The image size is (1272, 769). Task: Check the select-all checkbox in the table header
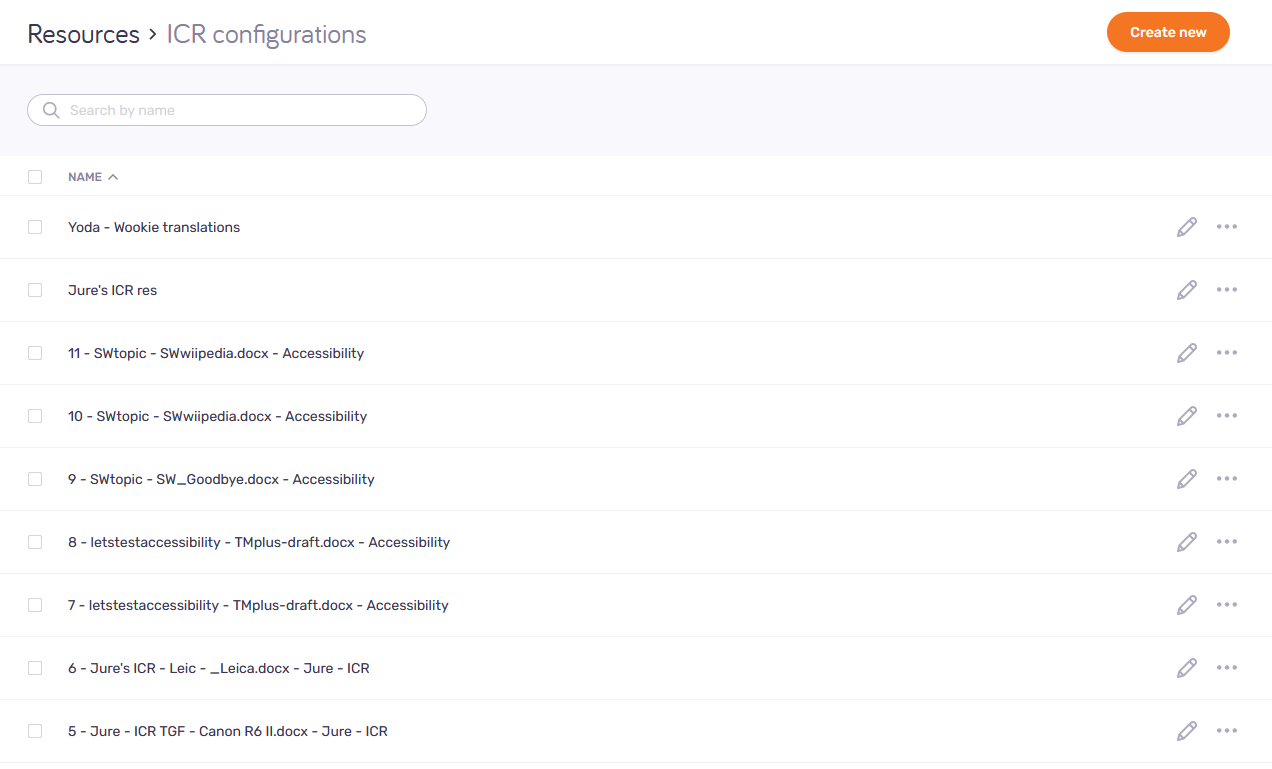[x=35, y=176]
